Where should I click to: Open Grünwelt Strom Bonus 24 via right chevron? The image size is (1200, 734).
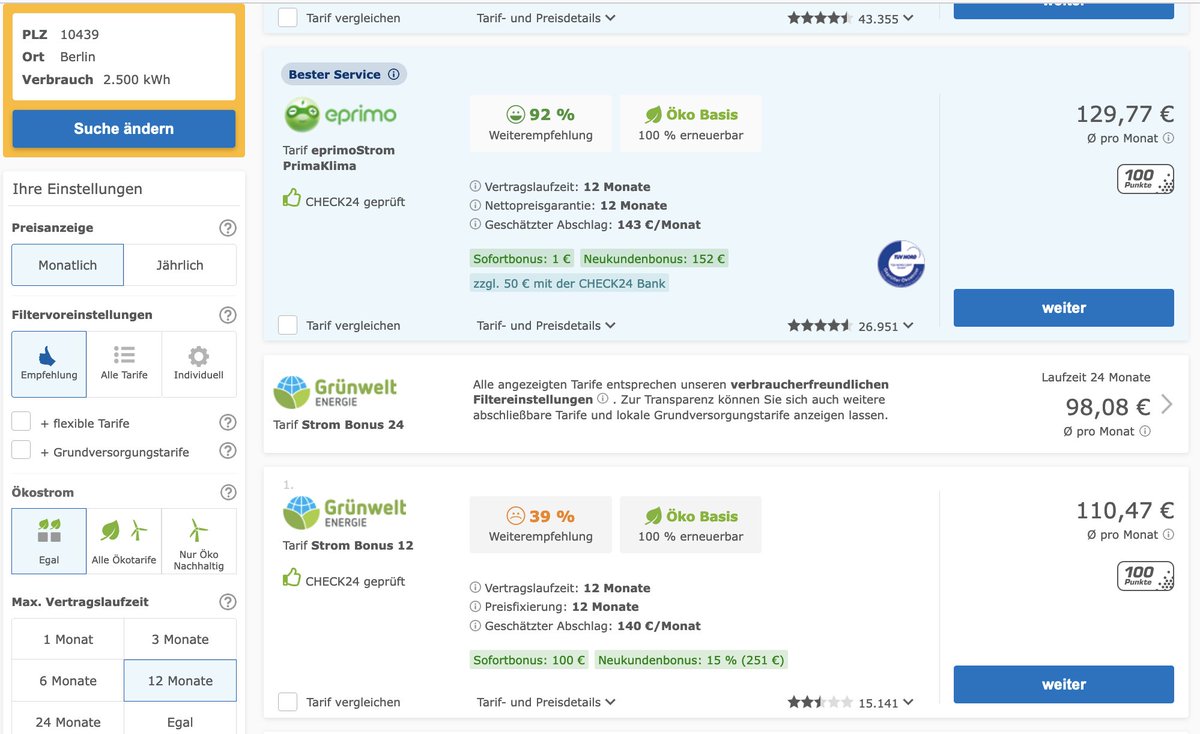click(x=1167, y=404)
